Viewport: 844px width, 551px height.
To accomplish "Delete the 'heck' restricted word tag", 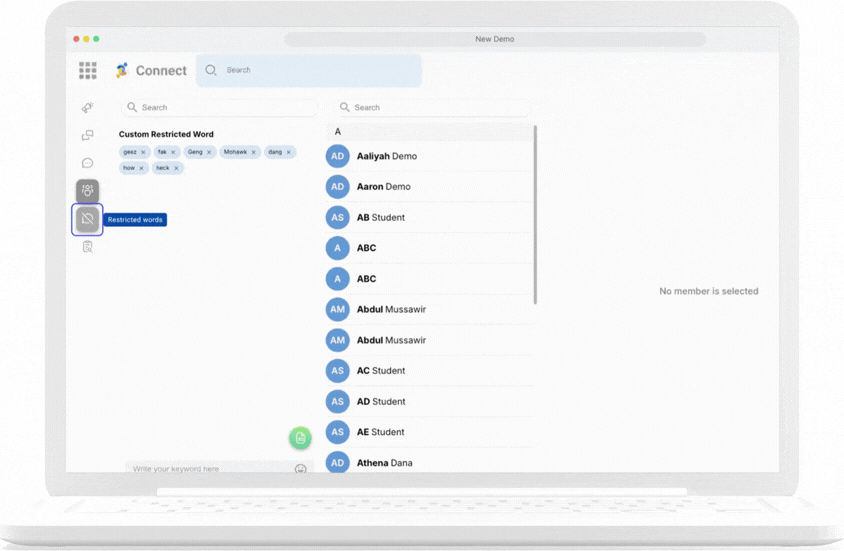I will click(x=177, y=168).
